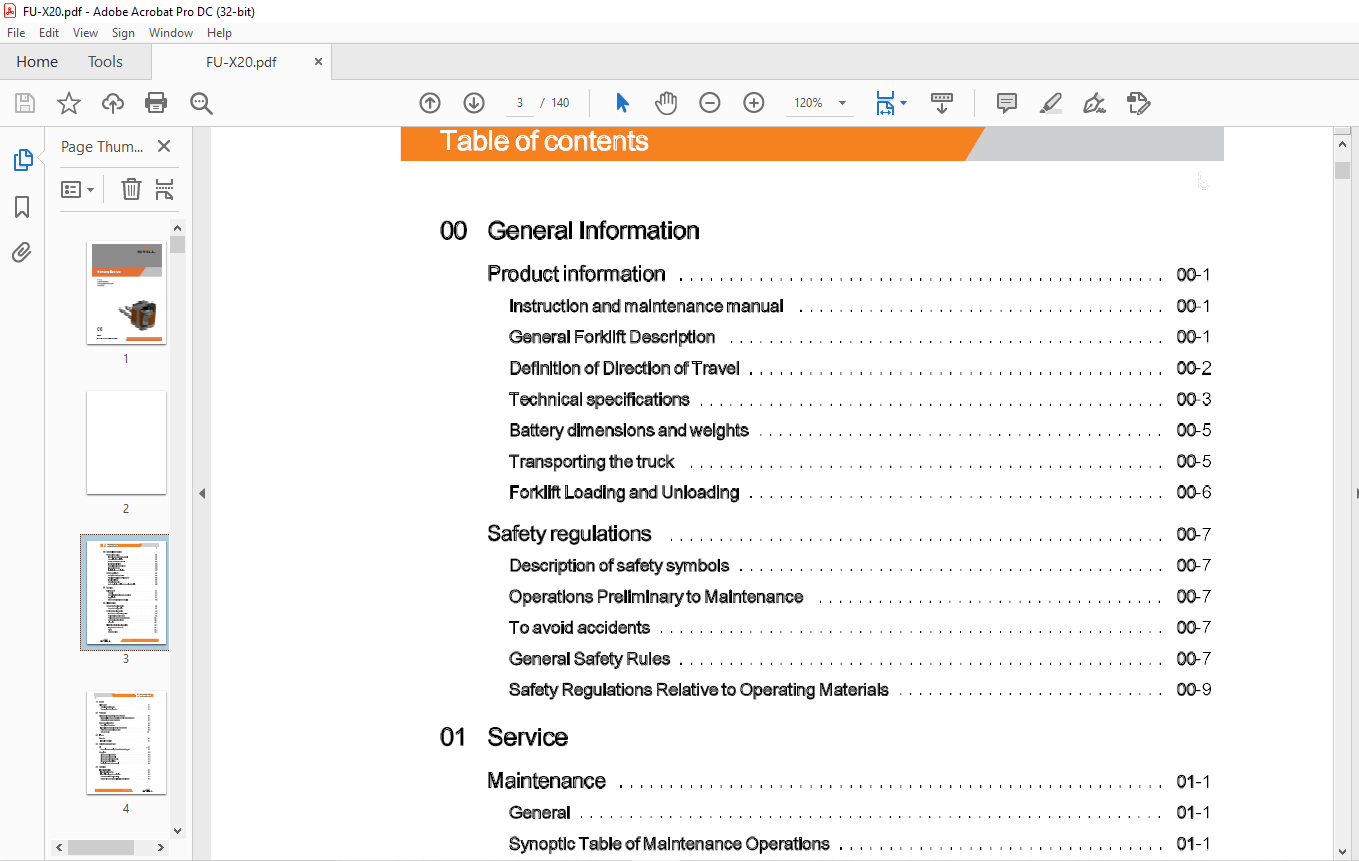This screenshot has height=861, width=1359.
Task: Close the FU-X20.pdf tab
Action: point(319,62)
